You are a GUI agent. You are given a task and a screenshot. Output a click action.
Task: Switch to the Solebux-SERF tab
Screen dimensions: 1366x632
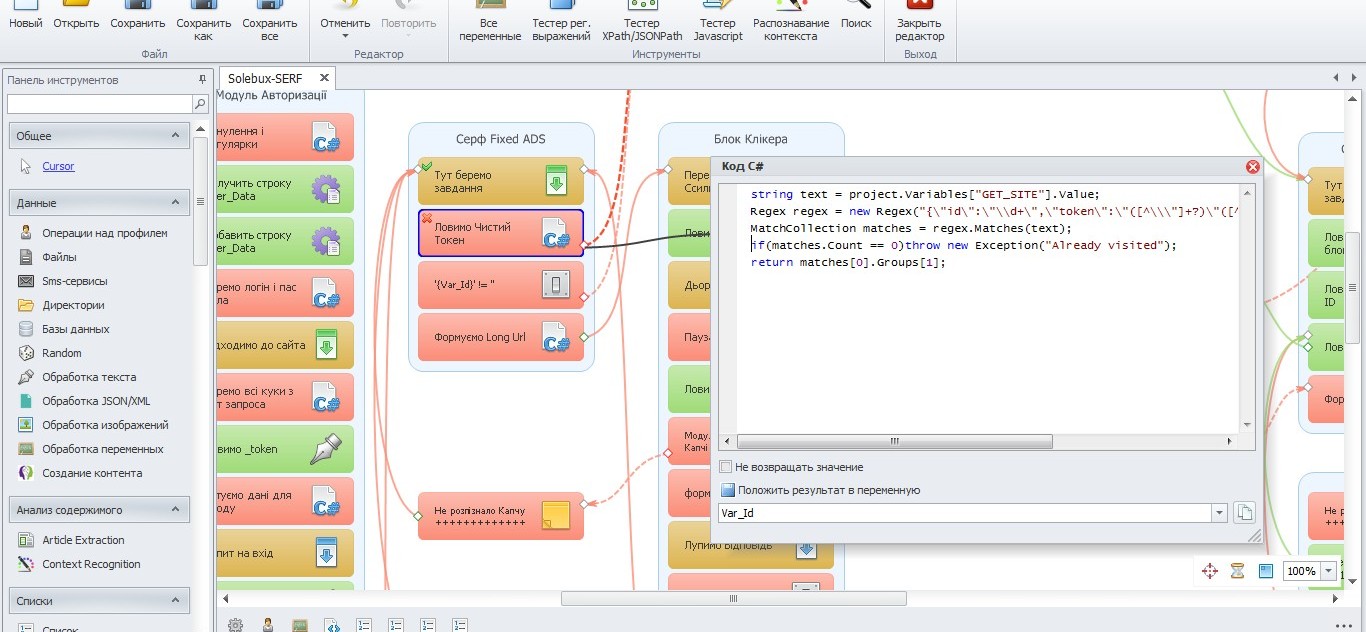point(265,78)
